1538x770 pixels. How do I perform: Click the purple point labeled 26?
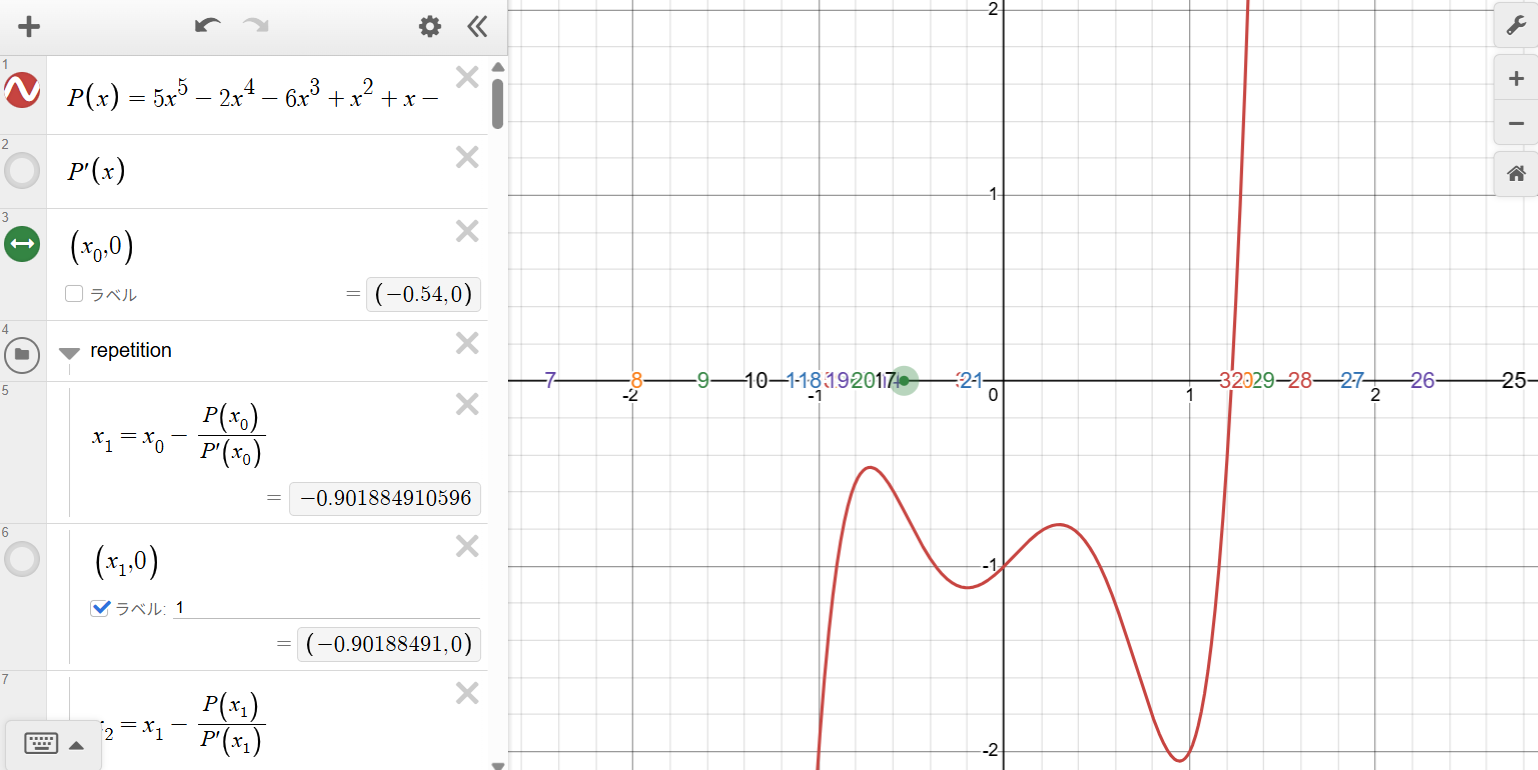1423,380
